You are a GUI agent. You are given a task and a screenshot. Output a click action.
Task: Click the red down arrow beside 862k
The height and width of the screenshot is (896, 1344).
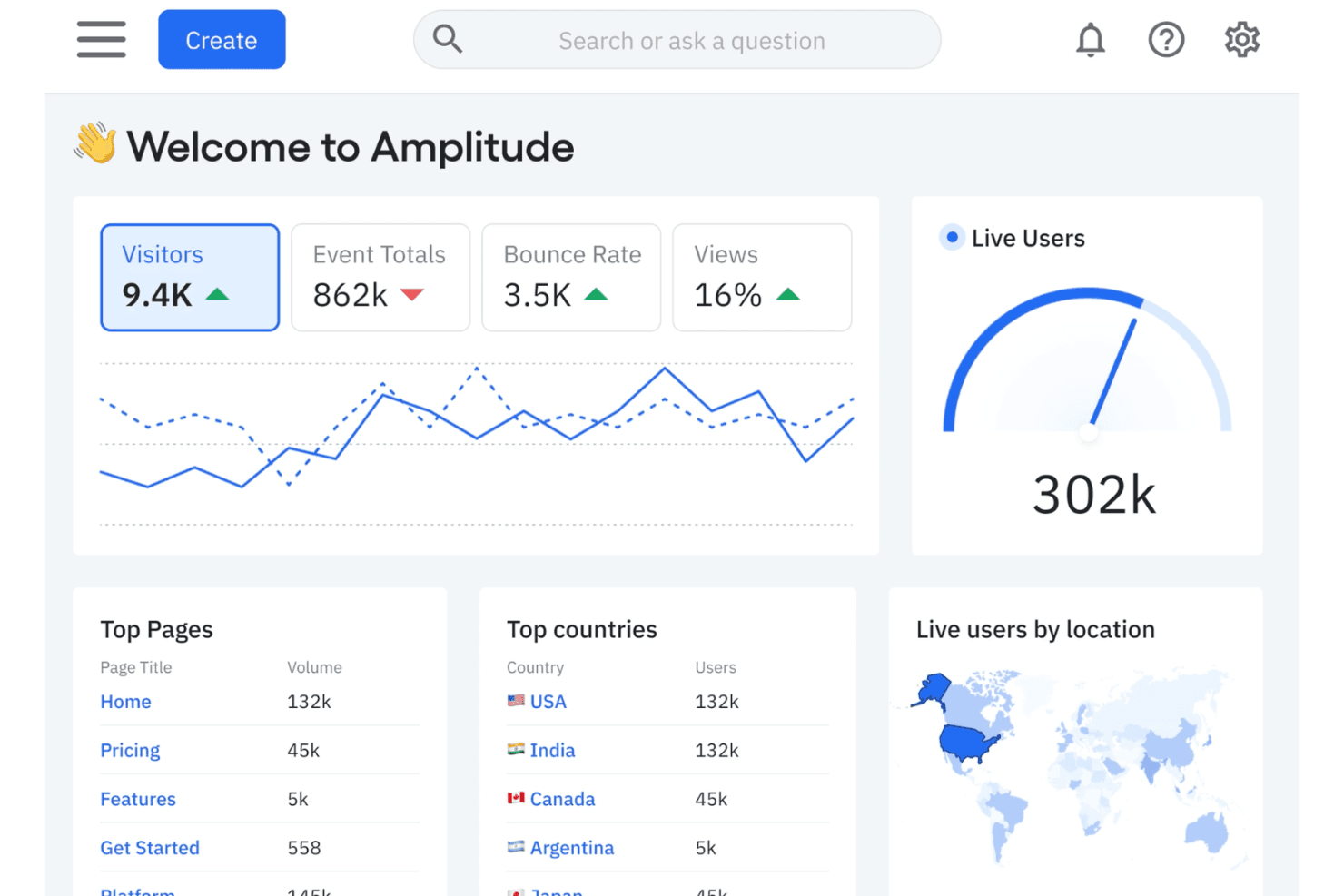tap(412, 294)
